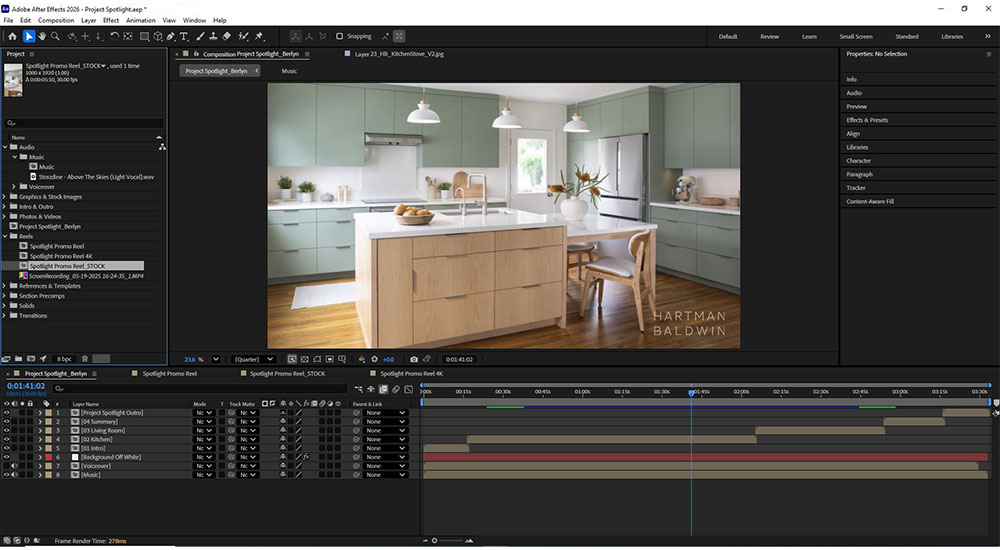Hide the 02 Kitchen layer
Image resolution: width=1000 pixels, height=550 pixels.
(x=7, y=440)
